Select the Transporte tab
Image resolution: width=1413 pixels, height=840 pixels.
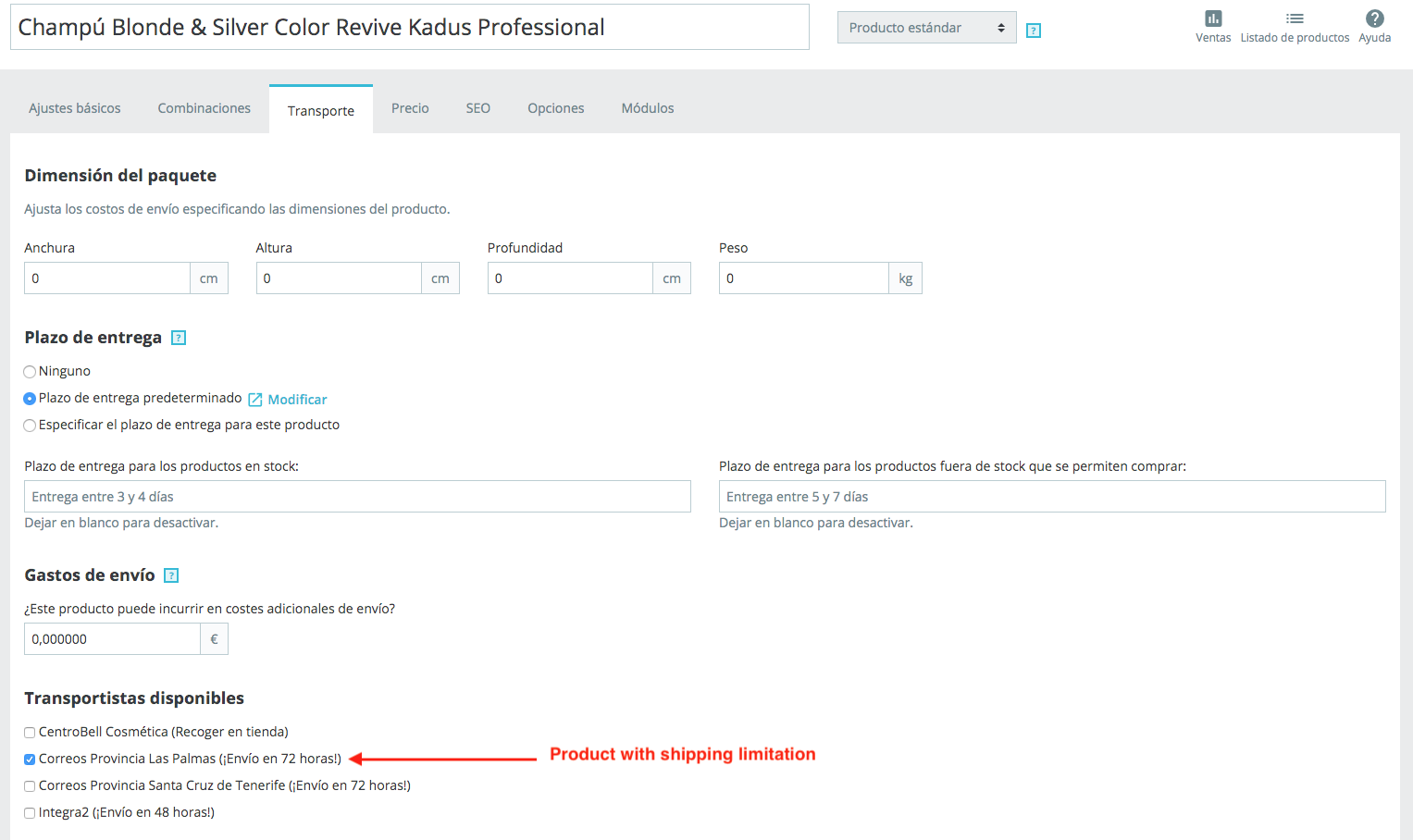click(x=321, y=110)
